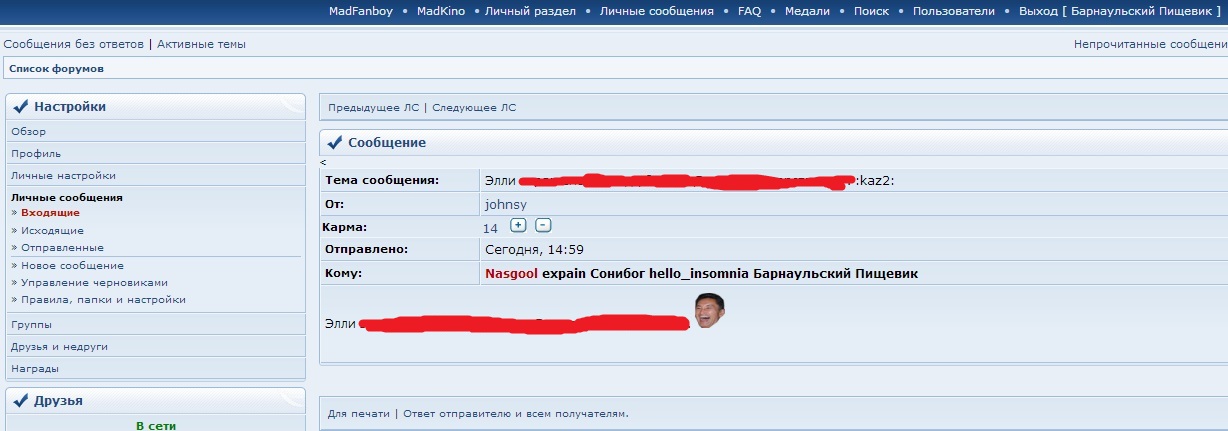The height and width of the screenshot is (431, 1228).
Task: Open the Входящие inbox folder
Action: [x=50, y=213]
